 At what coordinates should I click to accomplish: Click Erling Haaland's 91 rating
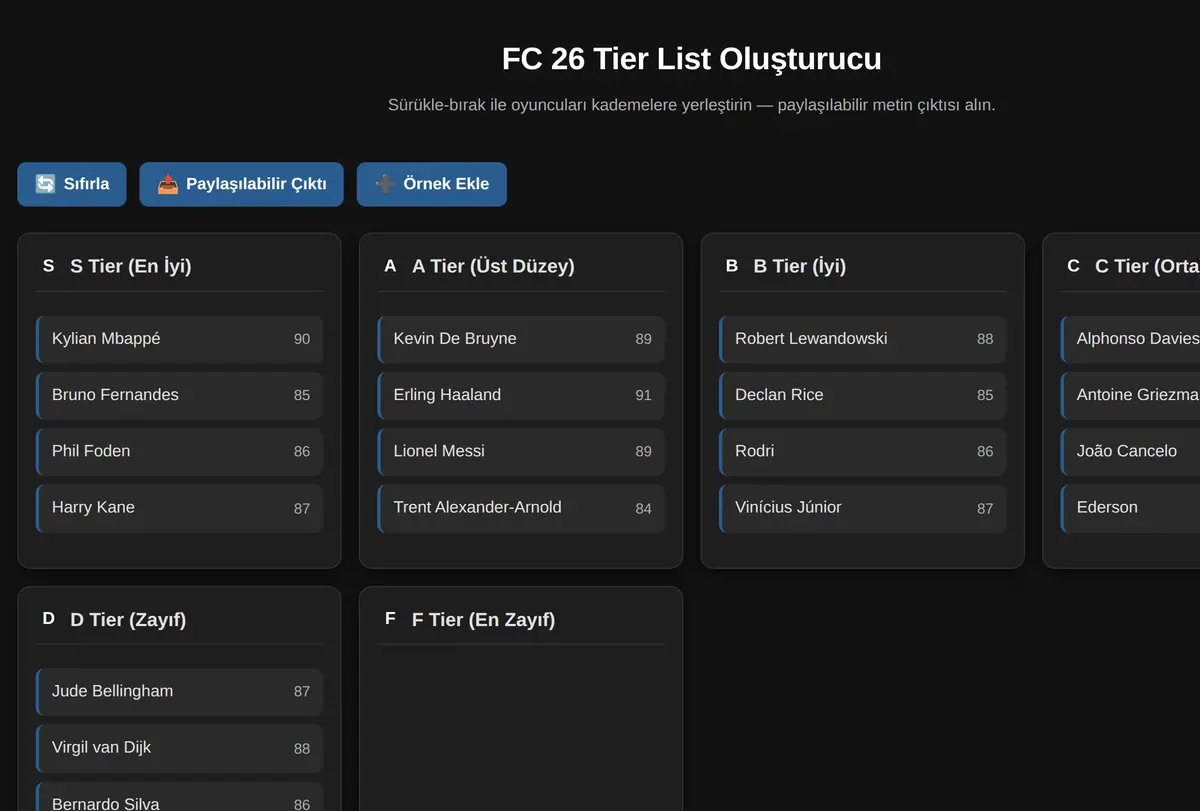[x=643, y=396]
